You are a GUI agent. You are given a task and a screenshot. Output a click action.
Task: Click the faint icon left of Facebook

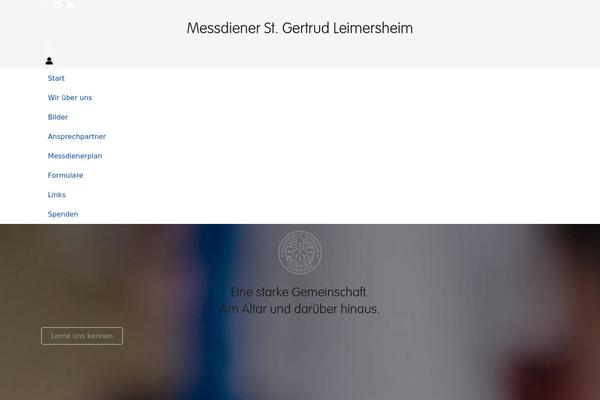tap(45, 5)
